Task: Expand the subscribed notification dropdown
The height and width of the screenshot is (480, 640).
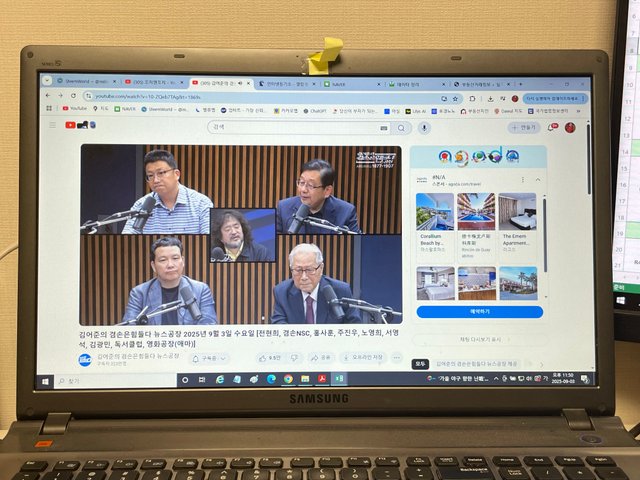Action: tap(209, 358)
